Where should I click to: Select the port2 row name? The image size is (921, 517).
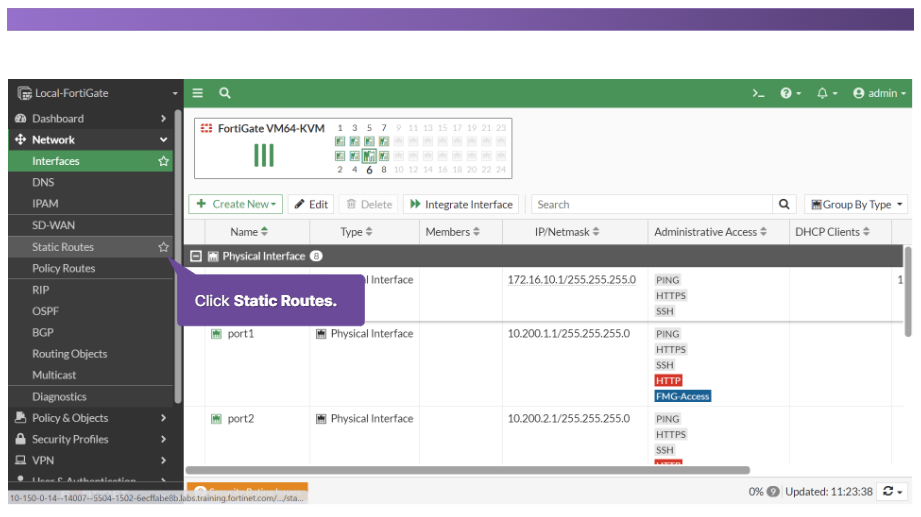click(241, 419)
